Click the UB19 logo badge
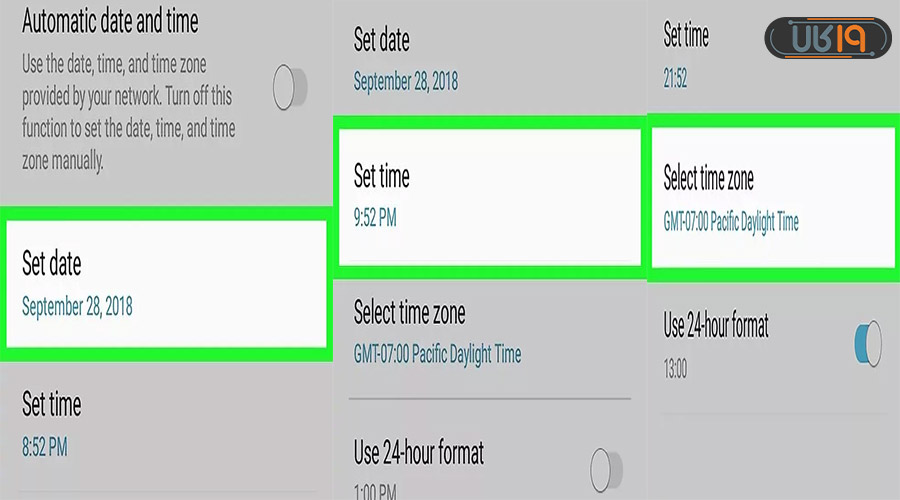The image size is (900, 500). pyautogui.click(x=827, y=39)
